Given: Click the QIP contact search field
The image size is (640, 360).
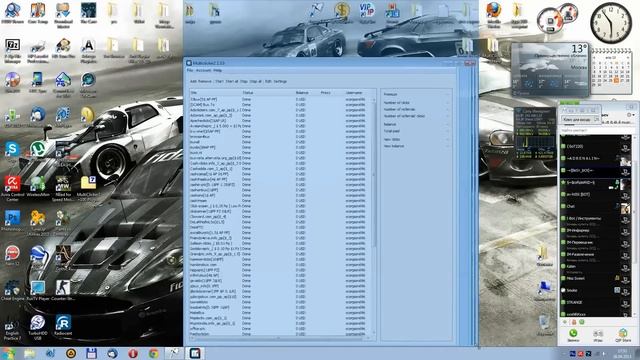Looking at the screenshot, I should tap(596, 130).
